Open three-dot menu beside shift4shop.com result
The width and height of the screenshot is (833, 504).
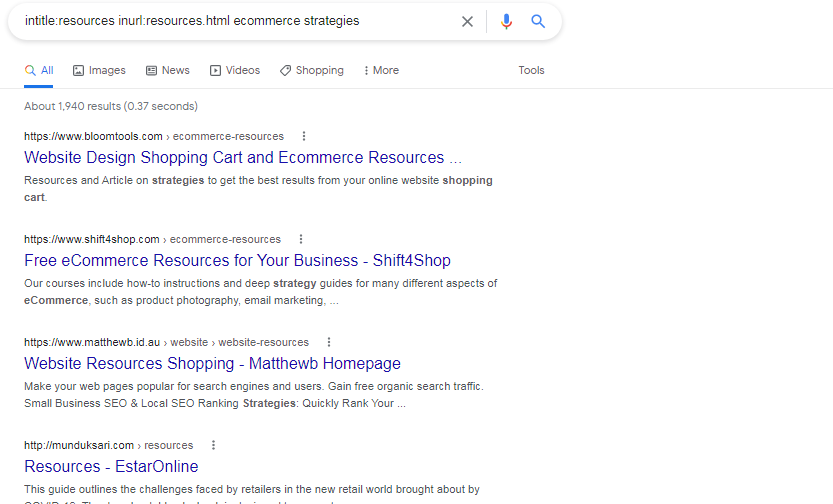(301, 239)
